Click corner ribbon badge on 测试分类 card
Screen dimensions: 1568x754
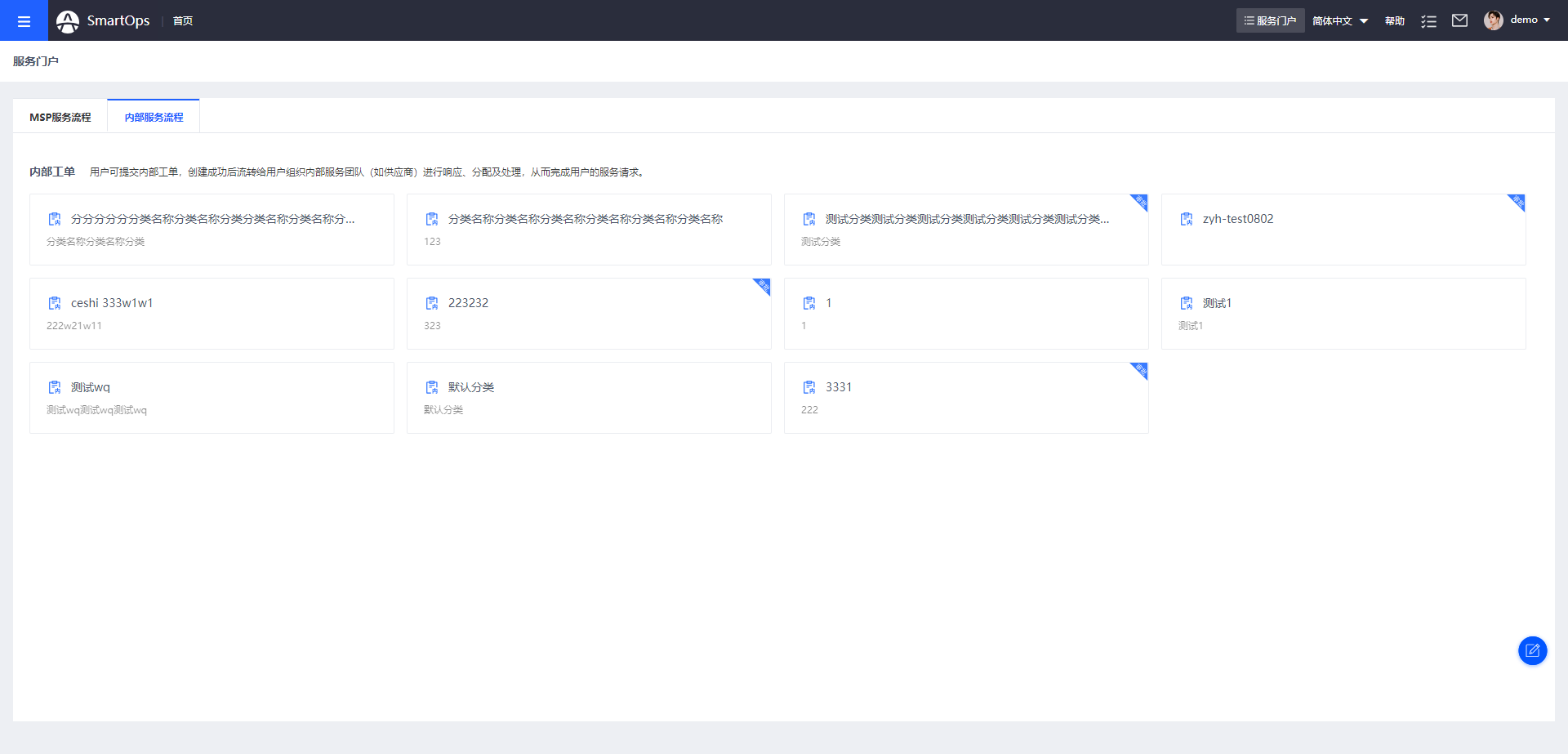(x=1141, y=201)
